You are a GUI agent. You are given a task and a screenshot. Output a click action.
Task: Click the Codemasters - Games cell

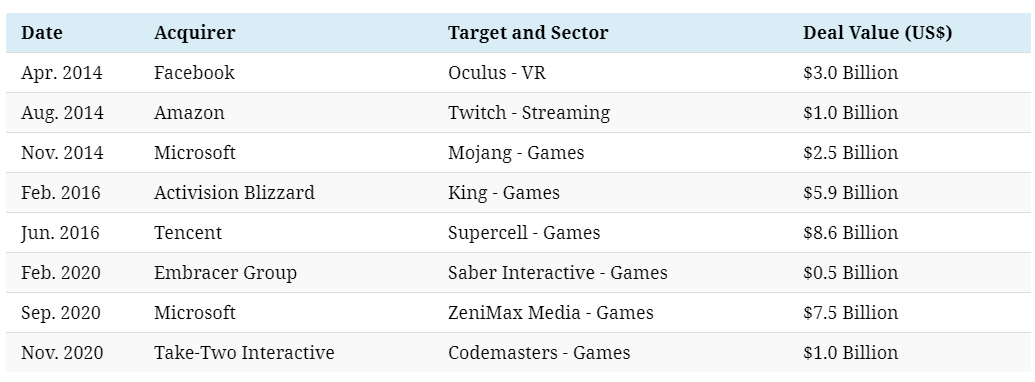[539, 353]
